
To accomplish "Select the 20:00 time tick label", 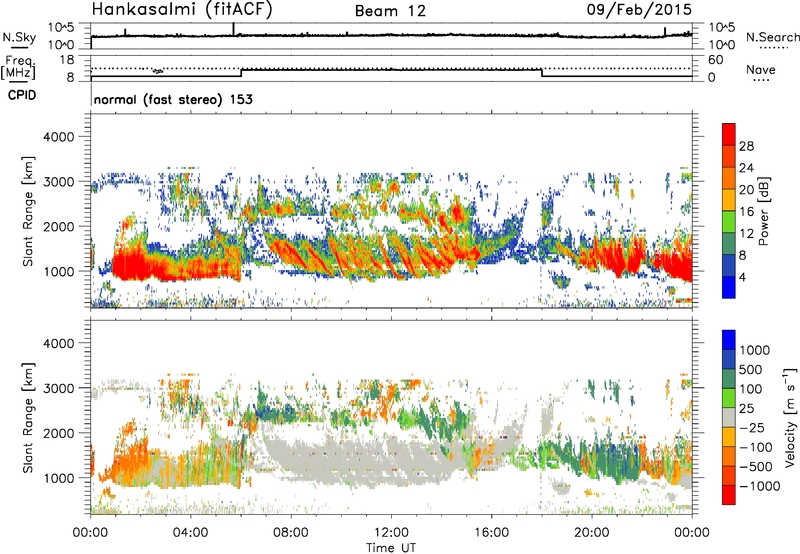I will click(x=591, y=533).
